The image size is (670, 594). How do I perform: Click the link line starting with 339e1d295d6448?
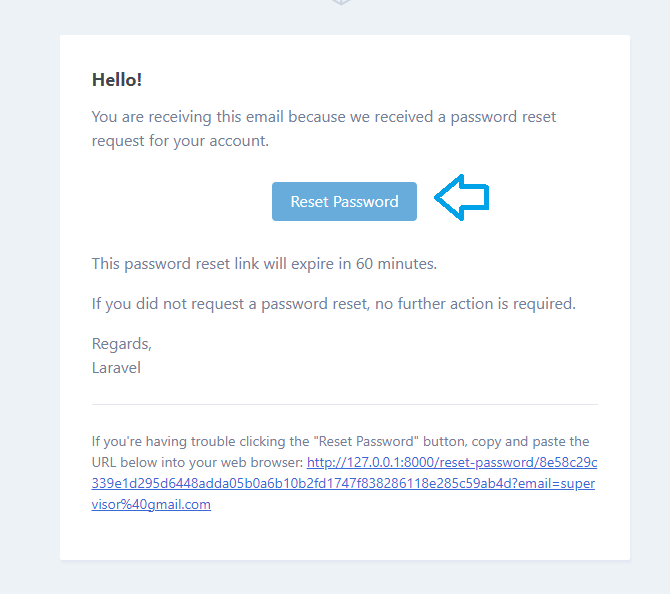coord(343,483)
